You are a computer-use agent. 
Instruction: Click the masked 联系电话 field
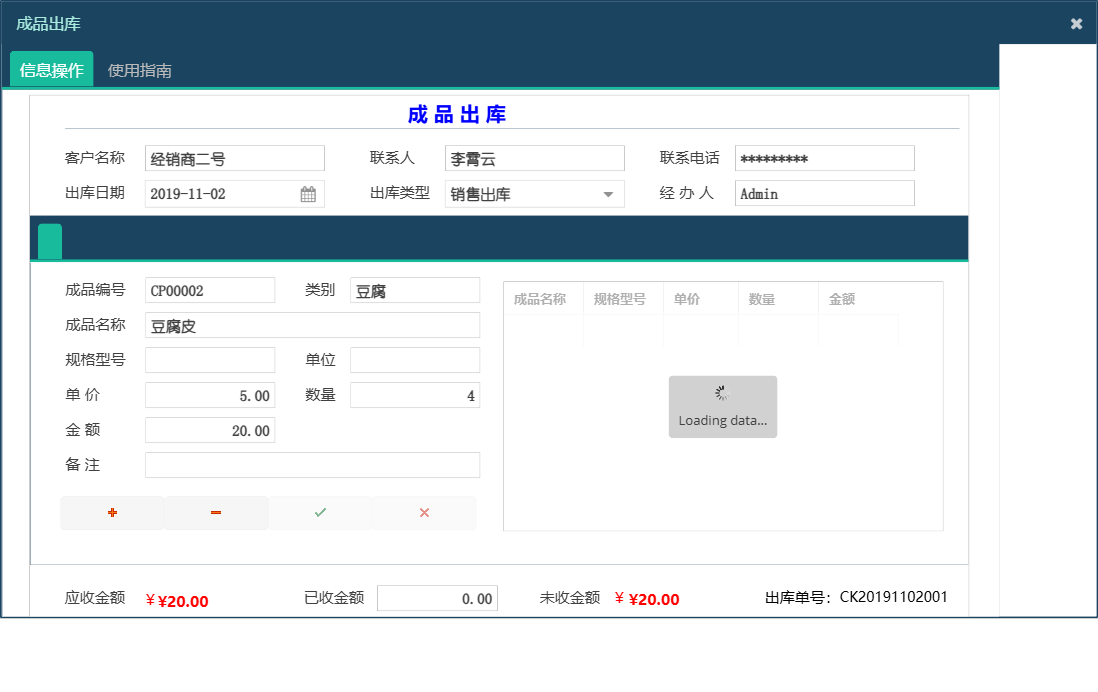pyautogui.click(x=824, y=157)
